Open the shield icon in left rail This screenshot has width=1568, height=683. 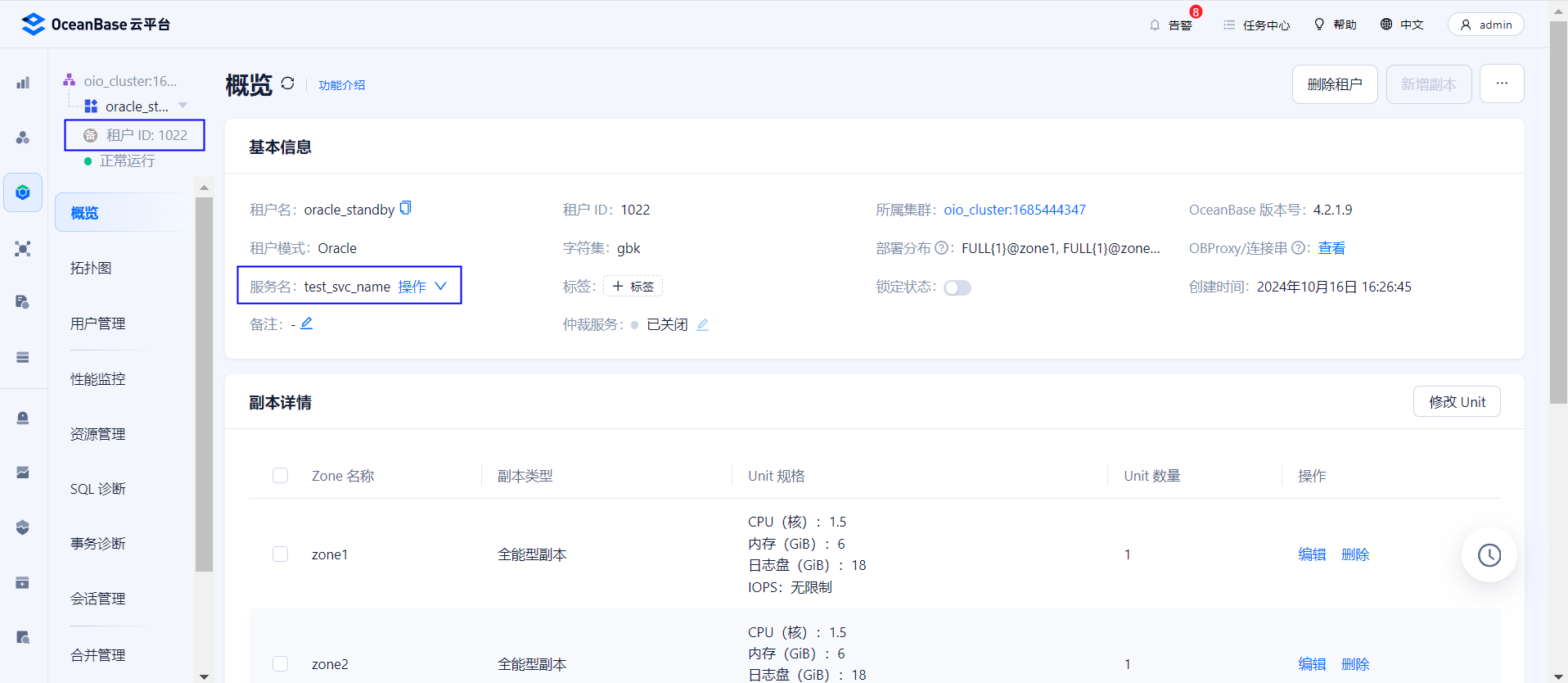click(x=23, y=527)
